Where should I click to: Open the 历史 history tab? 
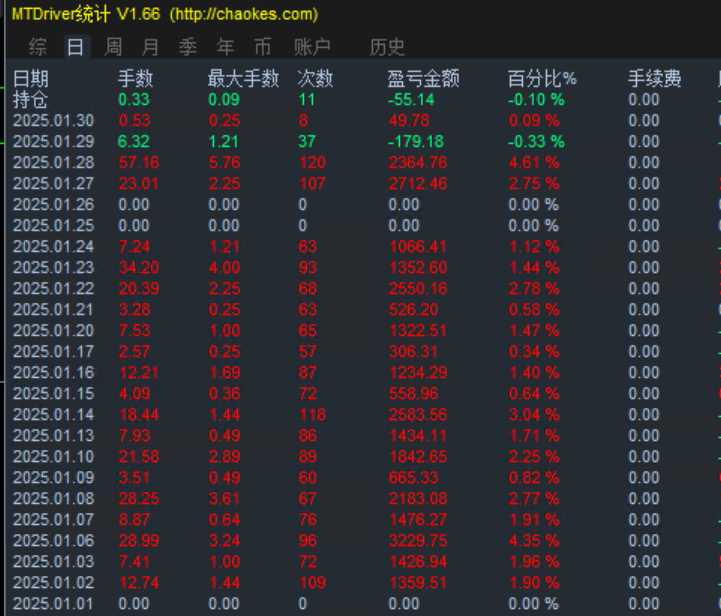(387, 47)
